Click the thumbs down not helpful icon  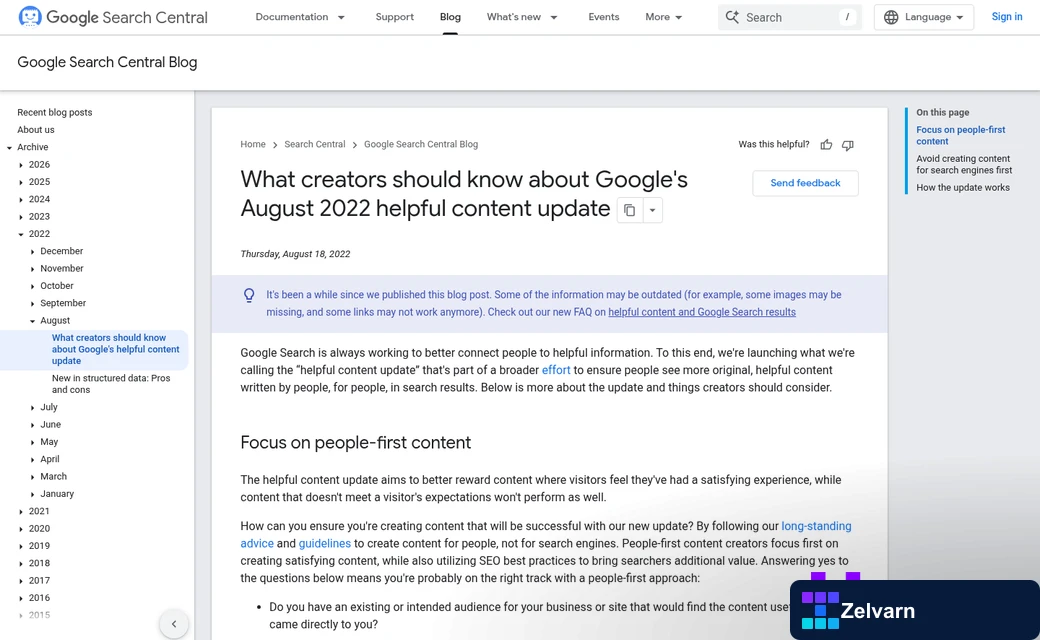coord(848,145)
